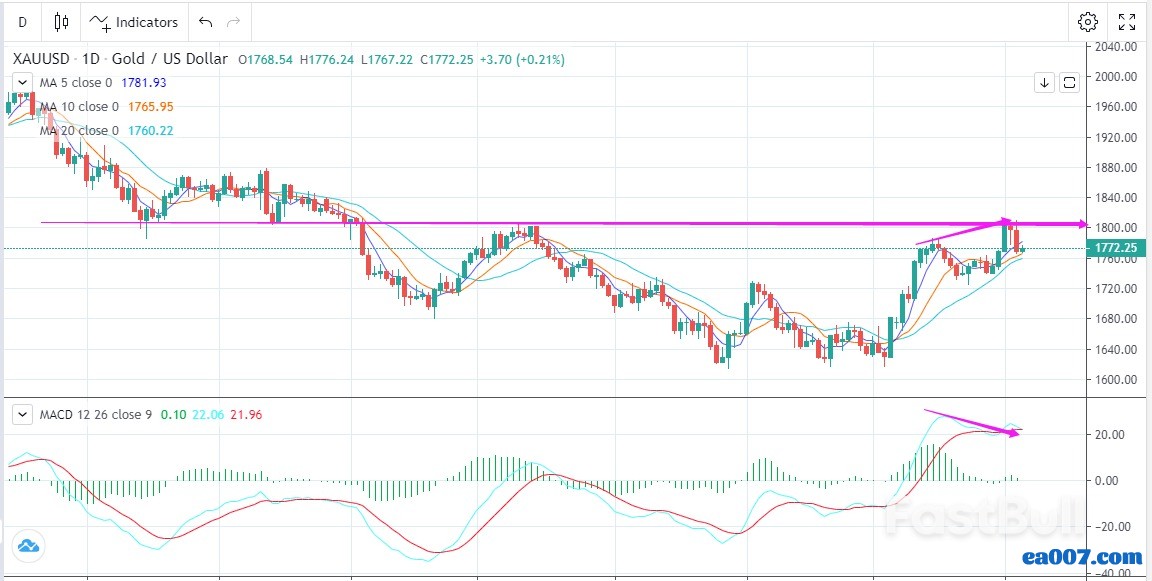Click the TradingView cloud logo
This screenshot has height=581, width=1152.
28,546
